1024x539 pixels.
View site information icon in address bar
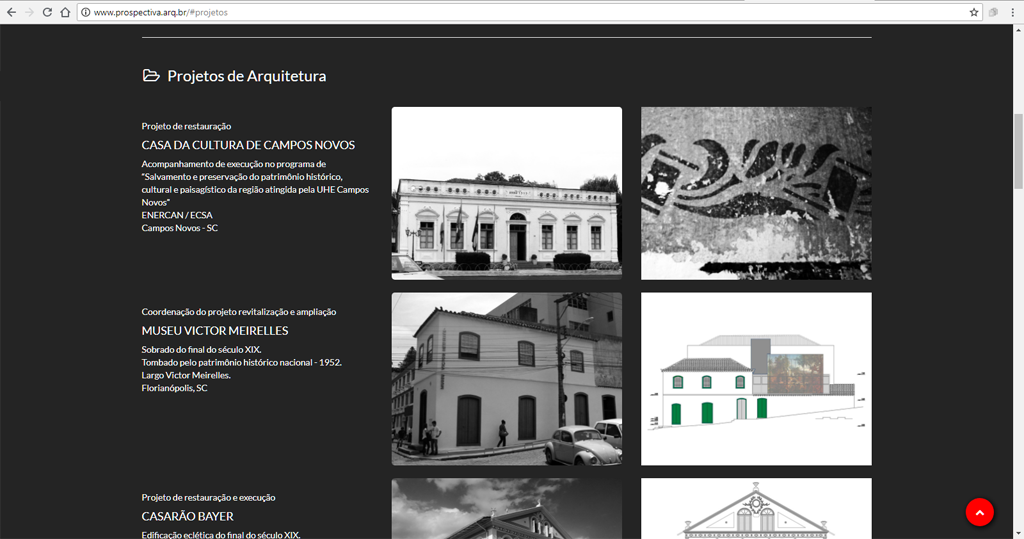point(85,12)
